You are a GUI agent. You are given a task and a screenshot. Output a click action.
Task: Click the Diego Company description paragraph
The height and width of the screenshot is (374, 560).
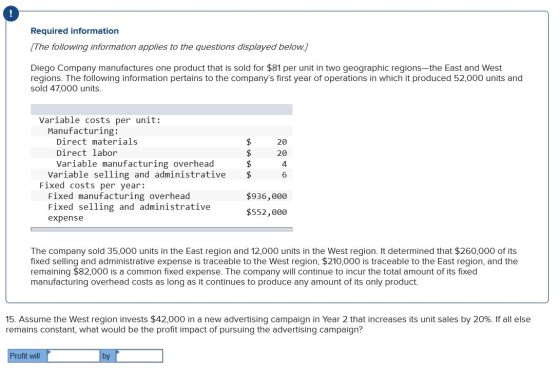(276, 78)
